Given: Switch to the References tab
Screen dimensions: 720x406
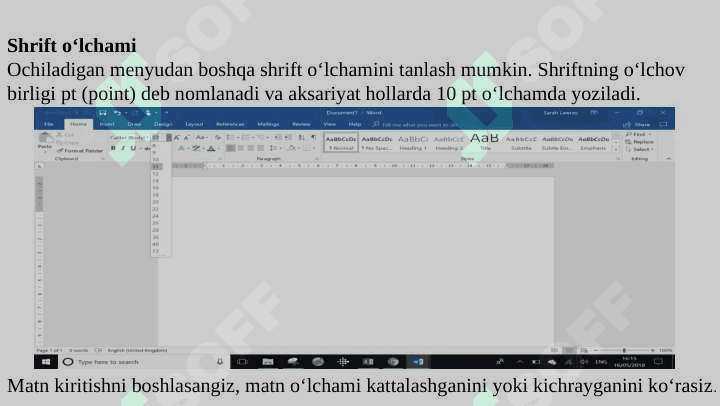Looking at the screenshot, I should [230, 124].
